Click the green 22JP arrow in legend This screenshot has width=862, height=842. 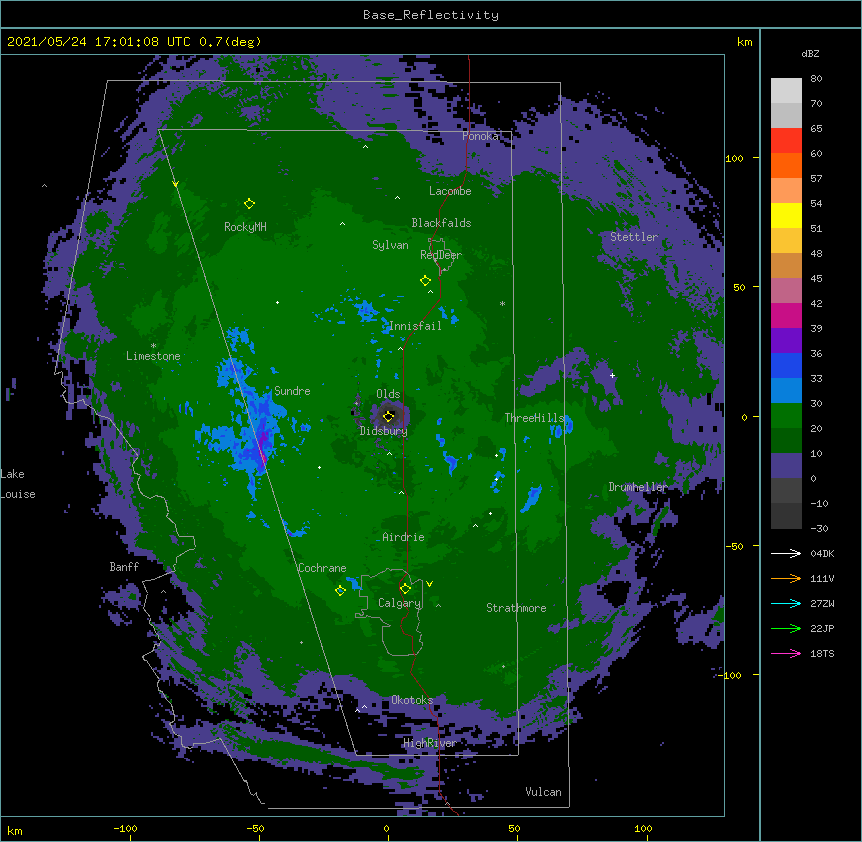786,628
